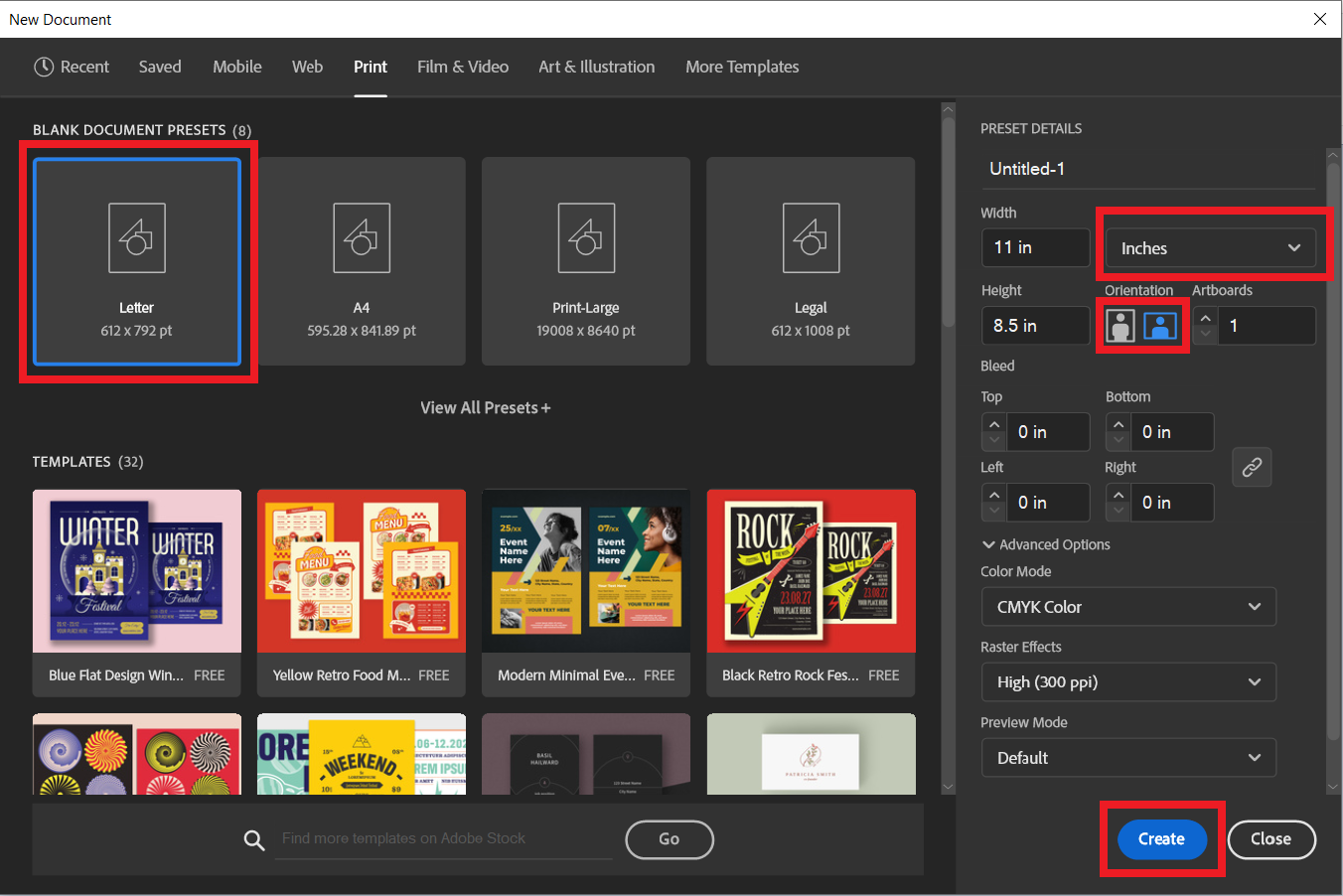
Task: Decrease the Artboards count
Action: (x=1205, y=335)
